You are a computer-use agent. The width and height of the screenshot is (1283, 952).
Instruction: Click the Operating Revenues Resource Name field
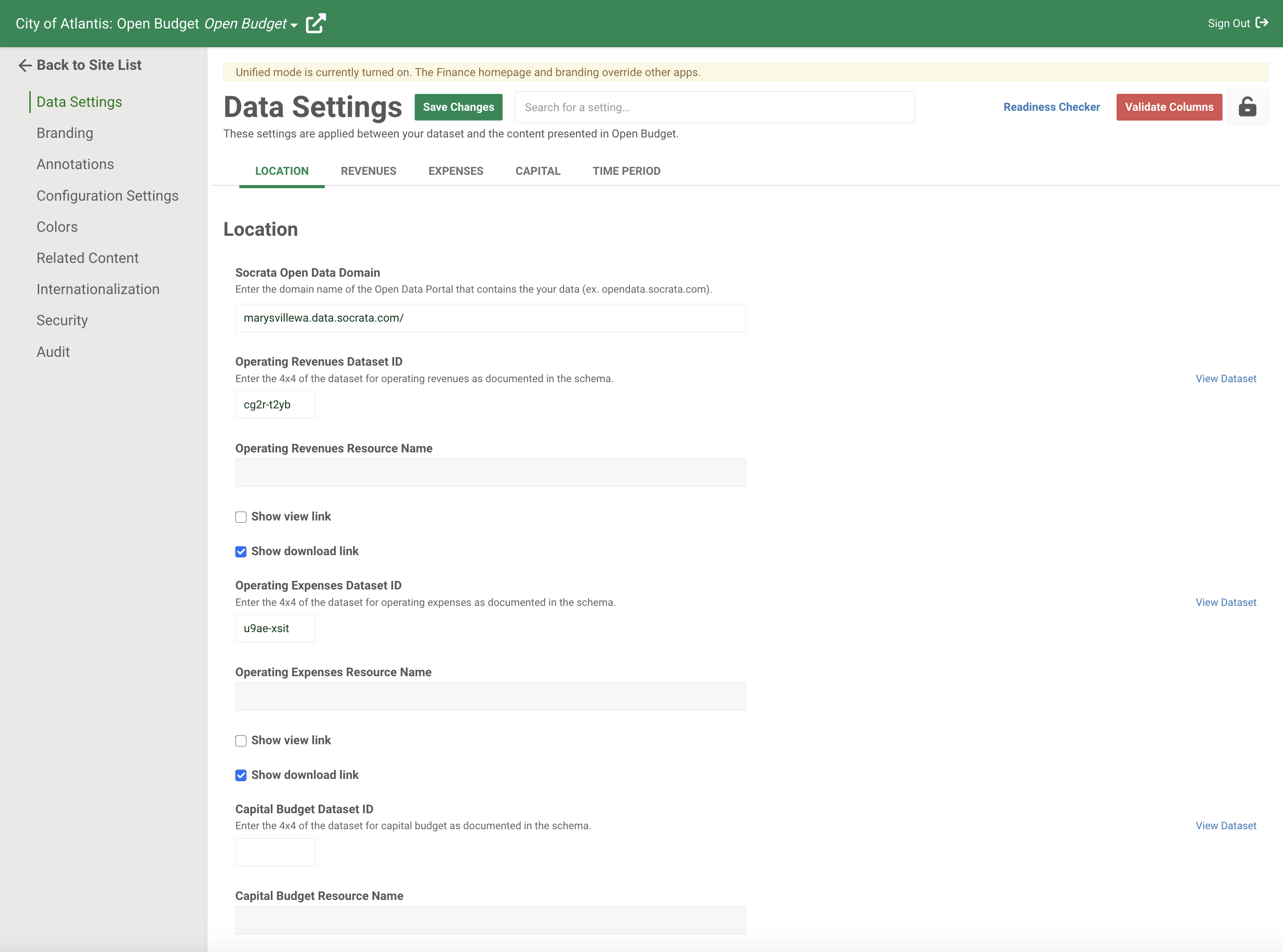(x=490, y=473)
